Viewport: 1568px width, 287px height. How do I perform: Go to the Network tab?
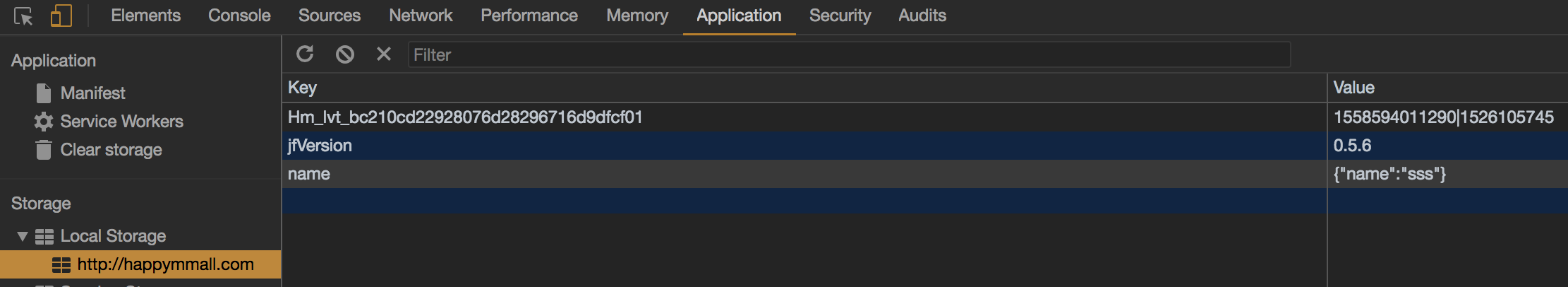[x=421, y=16]
